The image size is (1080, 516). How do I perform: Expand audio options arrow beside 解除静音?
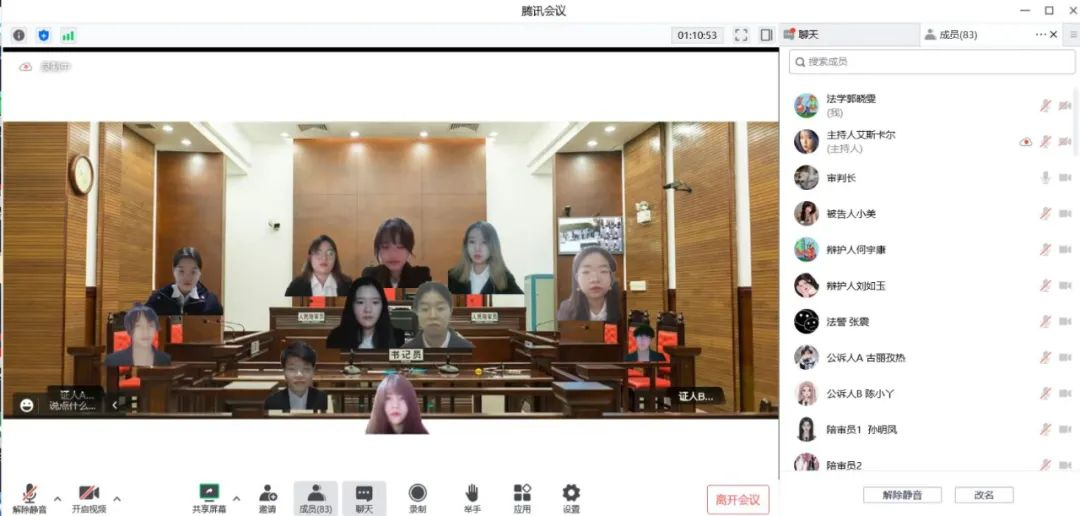pyautogui.click(x=57, y=498)
